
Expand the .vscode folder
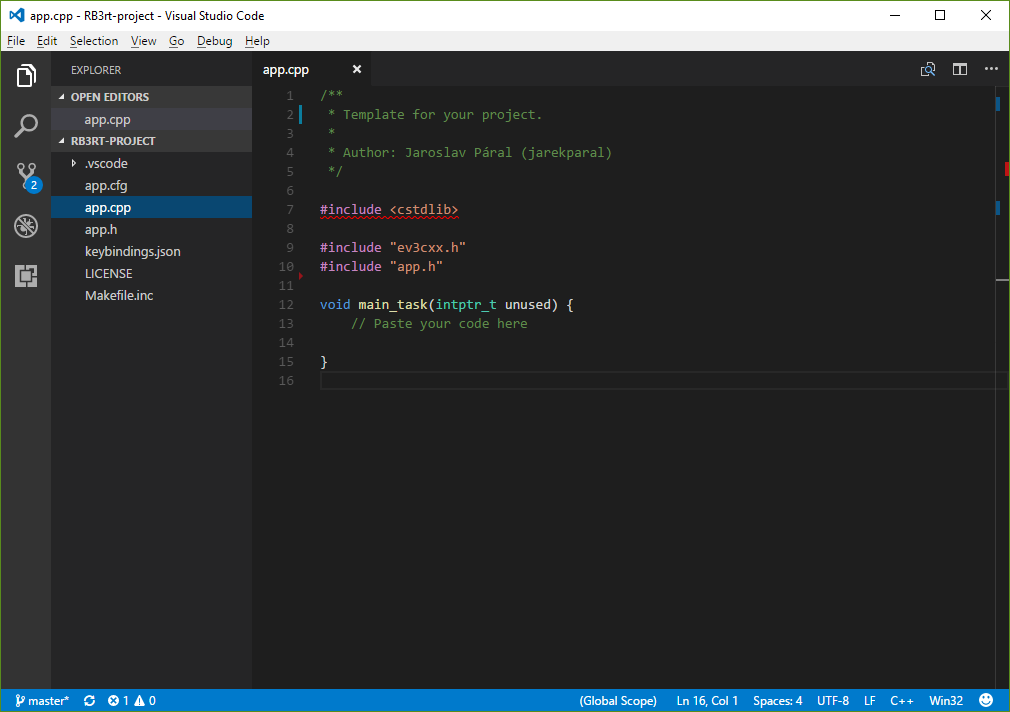[73, 164]
